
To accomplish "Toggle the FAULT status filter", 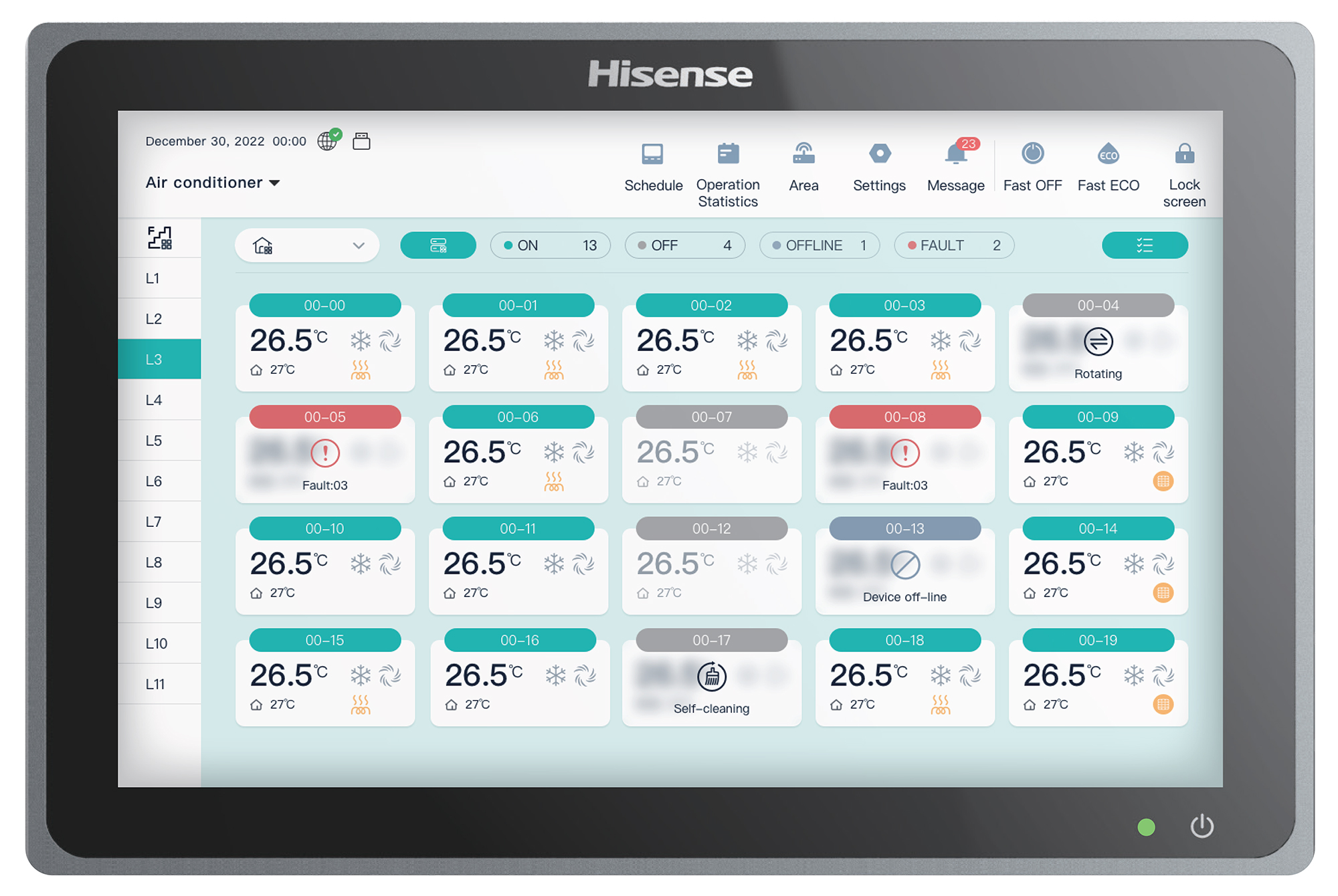I will point(953,245).
